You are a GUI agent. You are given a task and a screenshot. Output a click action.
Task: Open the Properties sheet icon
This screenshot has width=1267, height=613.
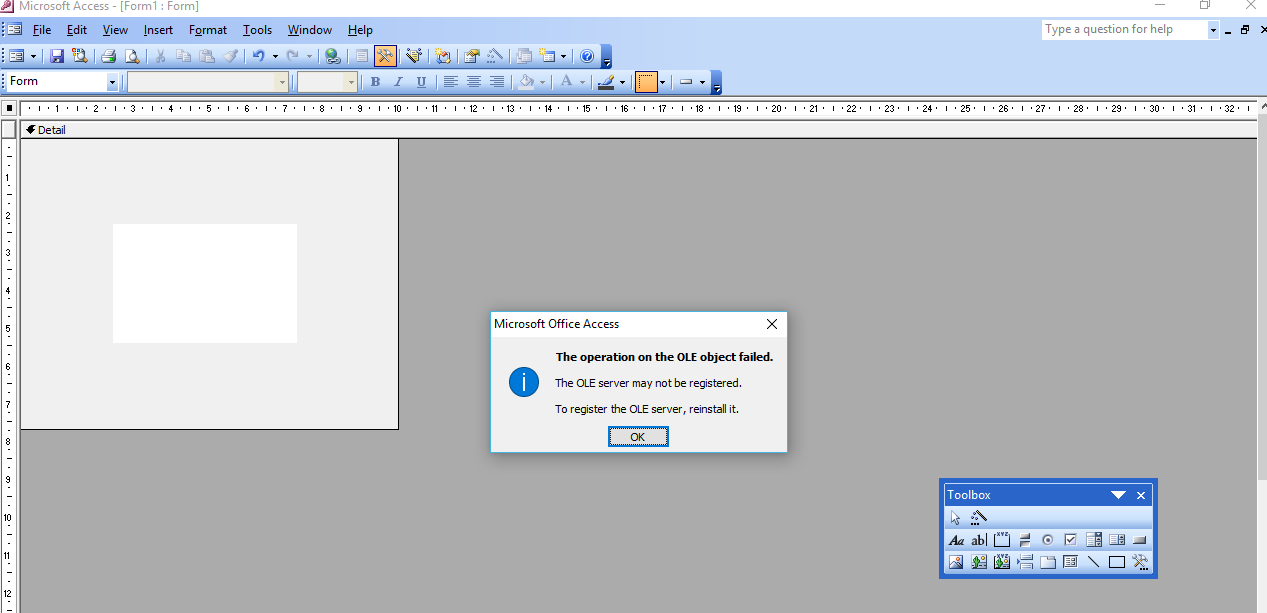tap(472, 56)
